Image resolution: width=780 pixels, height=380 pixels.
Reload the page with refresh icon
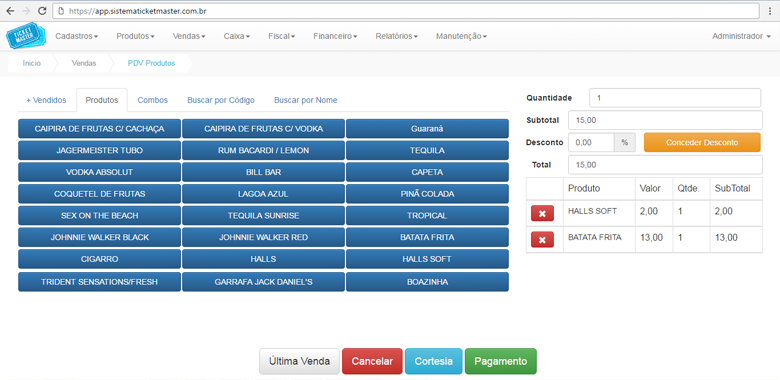42,10
